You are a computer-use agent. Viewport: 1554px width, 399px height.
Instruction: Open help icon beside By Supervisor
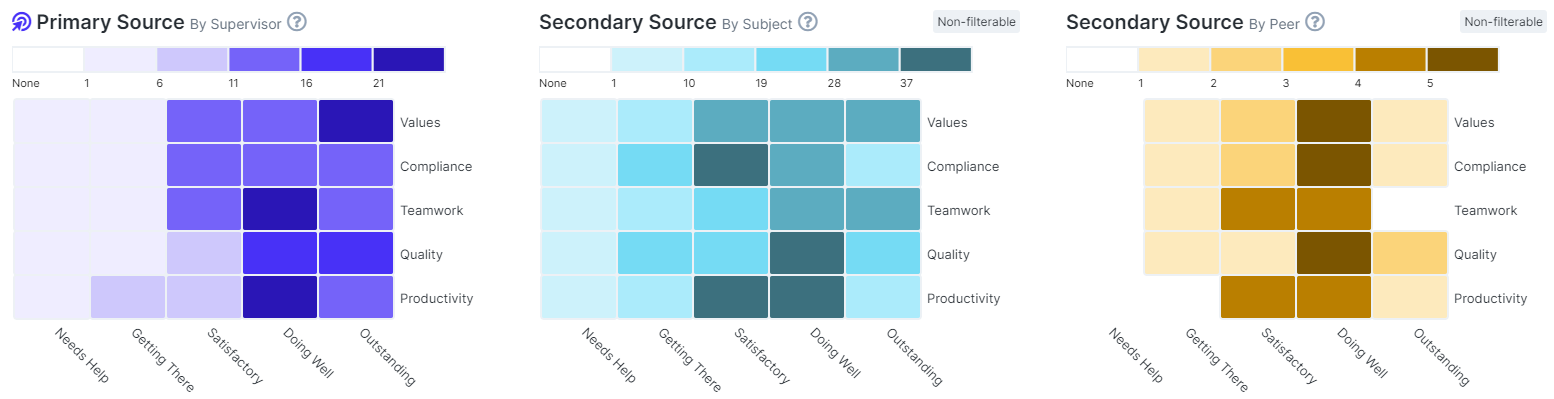point(296,22)
